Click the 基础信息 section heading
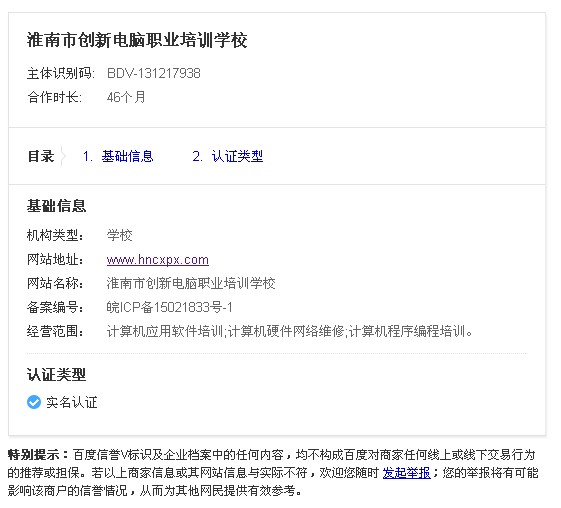Screen dimensions: 561x508 tap(57, 206)
